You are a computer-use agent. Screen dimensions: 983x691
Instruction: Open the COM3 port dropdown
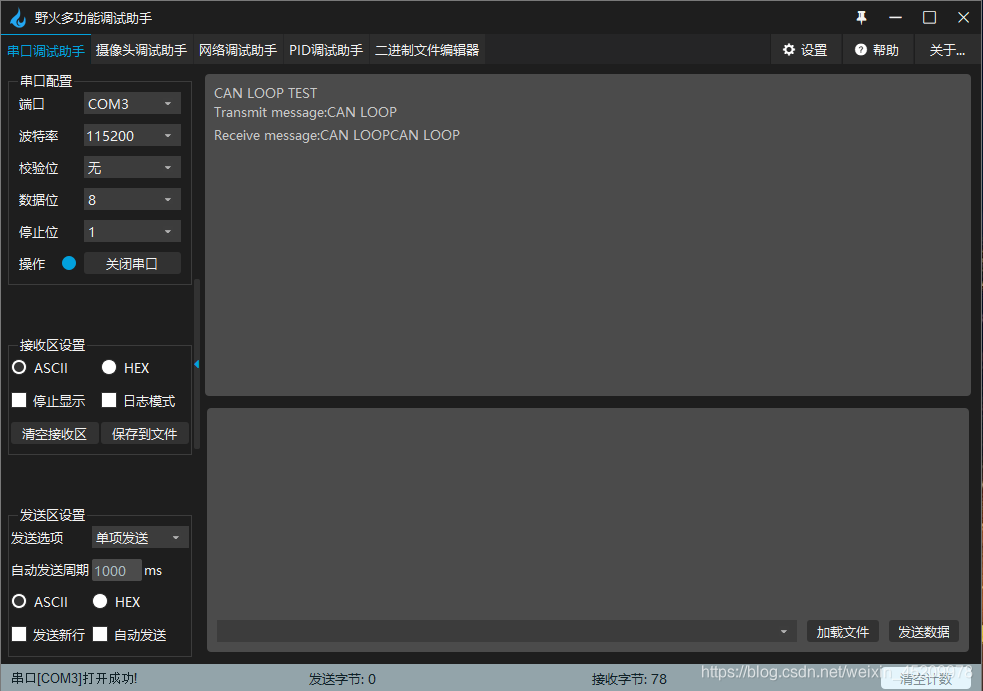(x=131, y=103)
